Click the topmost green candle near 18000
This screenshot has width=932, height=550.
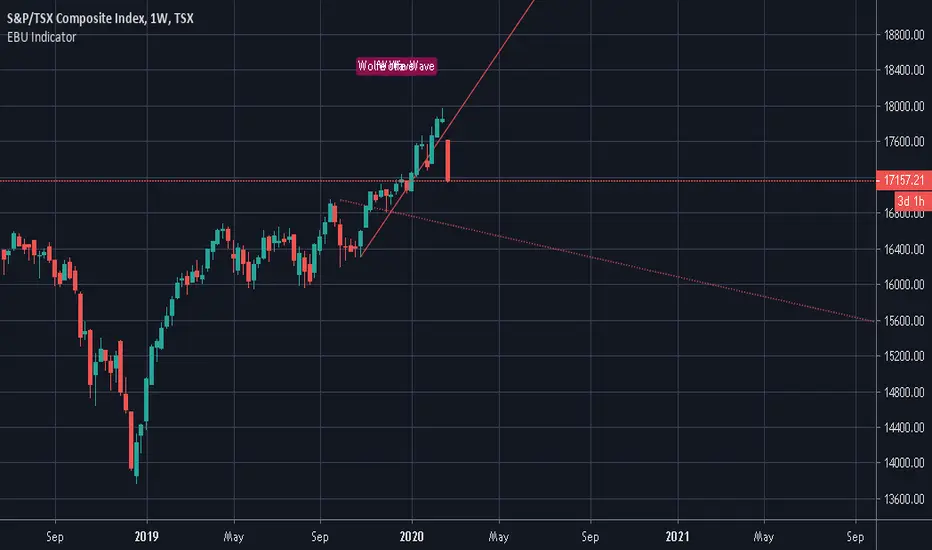click(442, 118)
